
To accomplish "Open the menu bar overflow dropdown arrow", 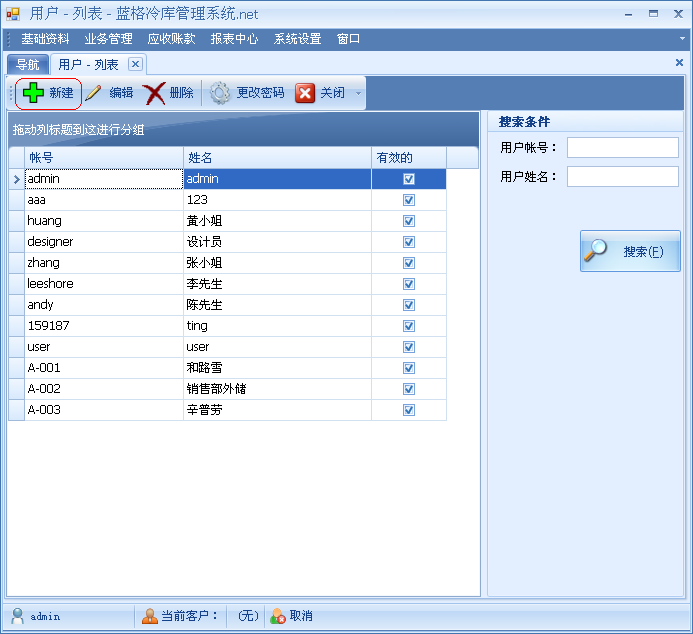I will click(682, 39).
